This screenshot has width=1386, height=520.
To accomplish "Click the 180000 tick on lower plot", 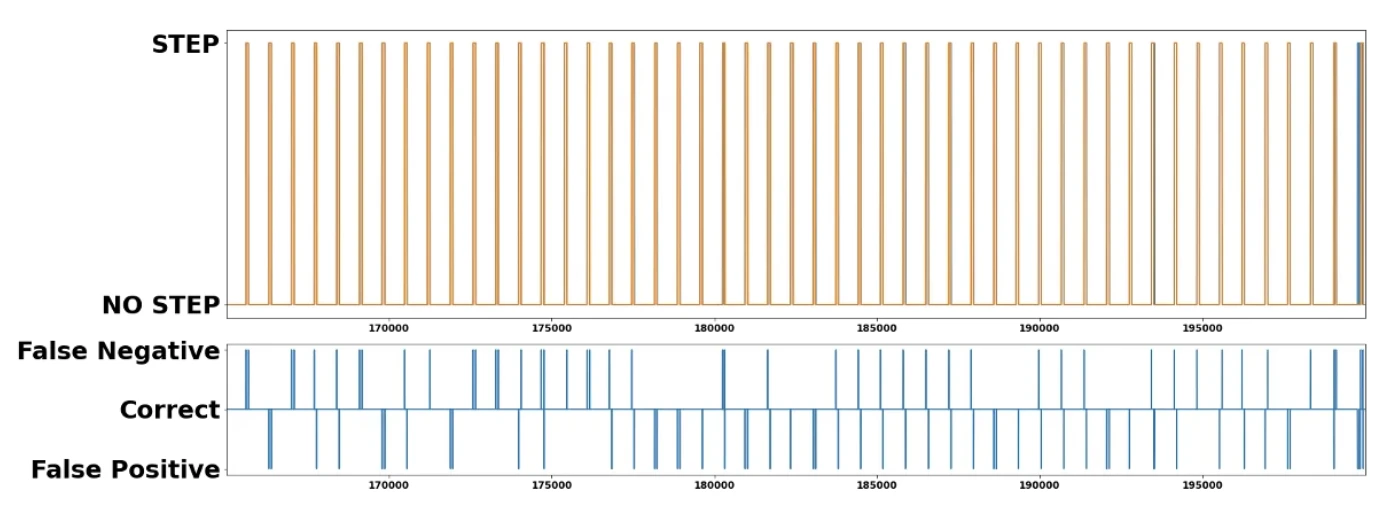I will (713, 485).
